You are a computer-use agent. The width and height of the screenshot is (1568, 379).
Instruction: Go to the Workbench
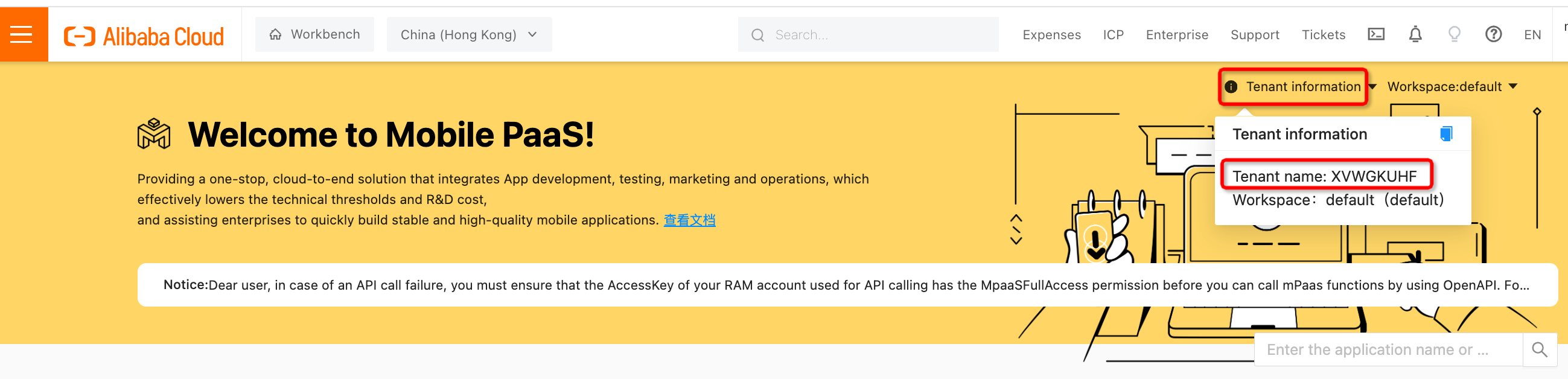314,34
